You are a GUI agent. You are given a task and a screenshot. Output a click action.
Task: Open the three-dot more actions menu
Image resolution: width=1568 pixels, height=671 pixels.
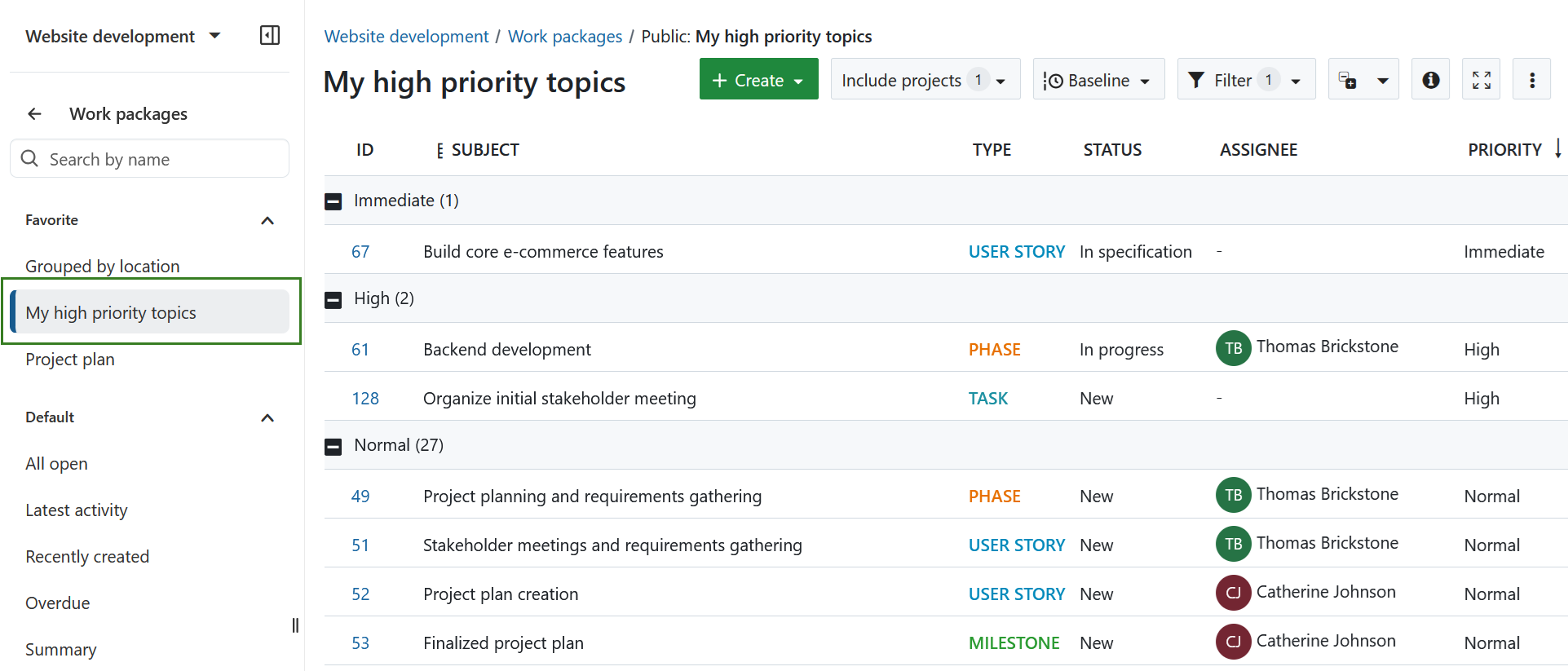(x=1531, y=80)
